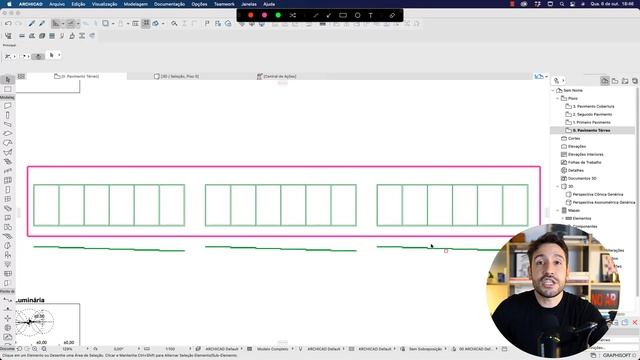Open the Arquivo menu
The width and height of the screenshot is (640, 360).
coord(57,4)
